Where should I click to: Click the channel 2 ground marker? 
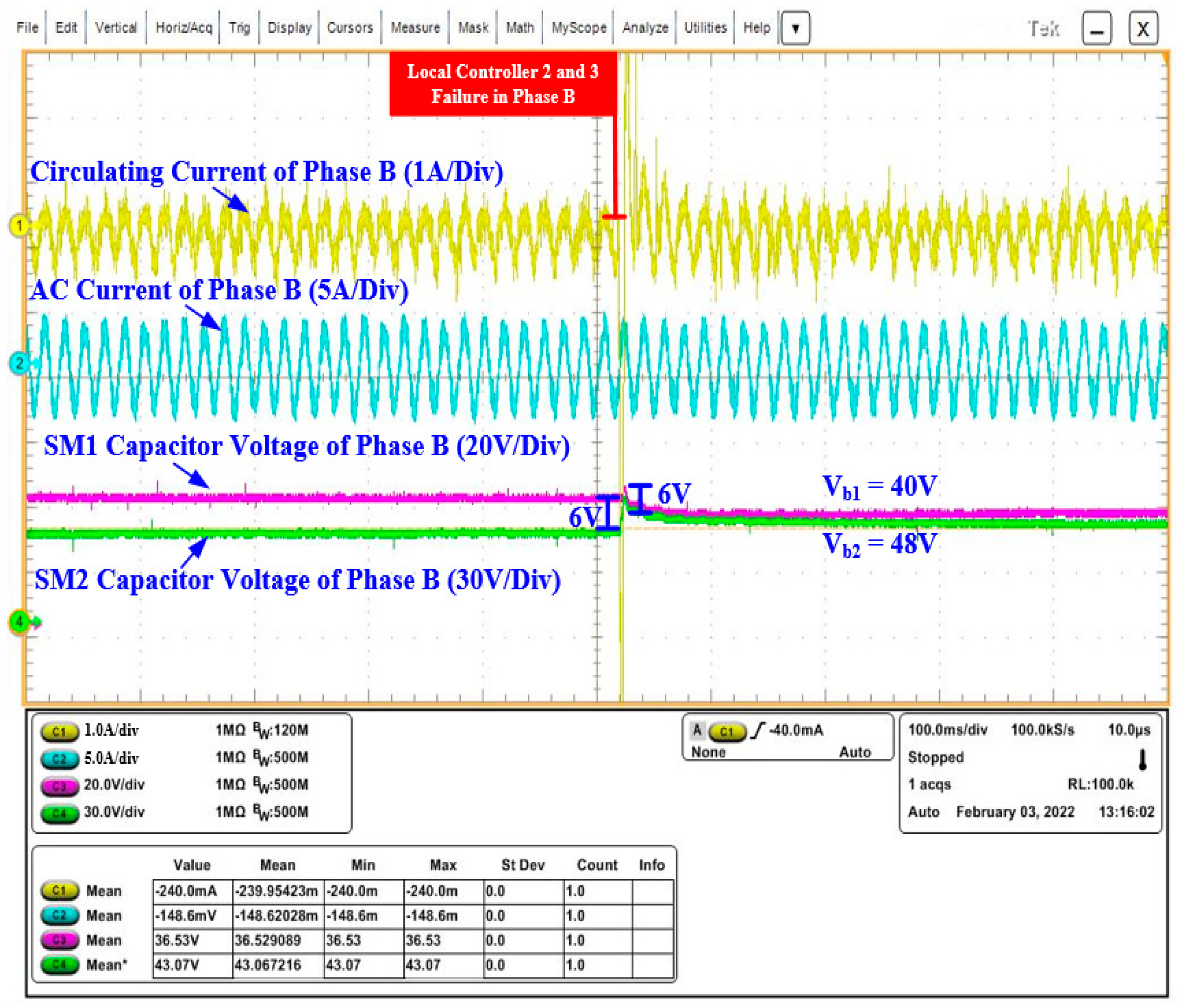[19, 362]
